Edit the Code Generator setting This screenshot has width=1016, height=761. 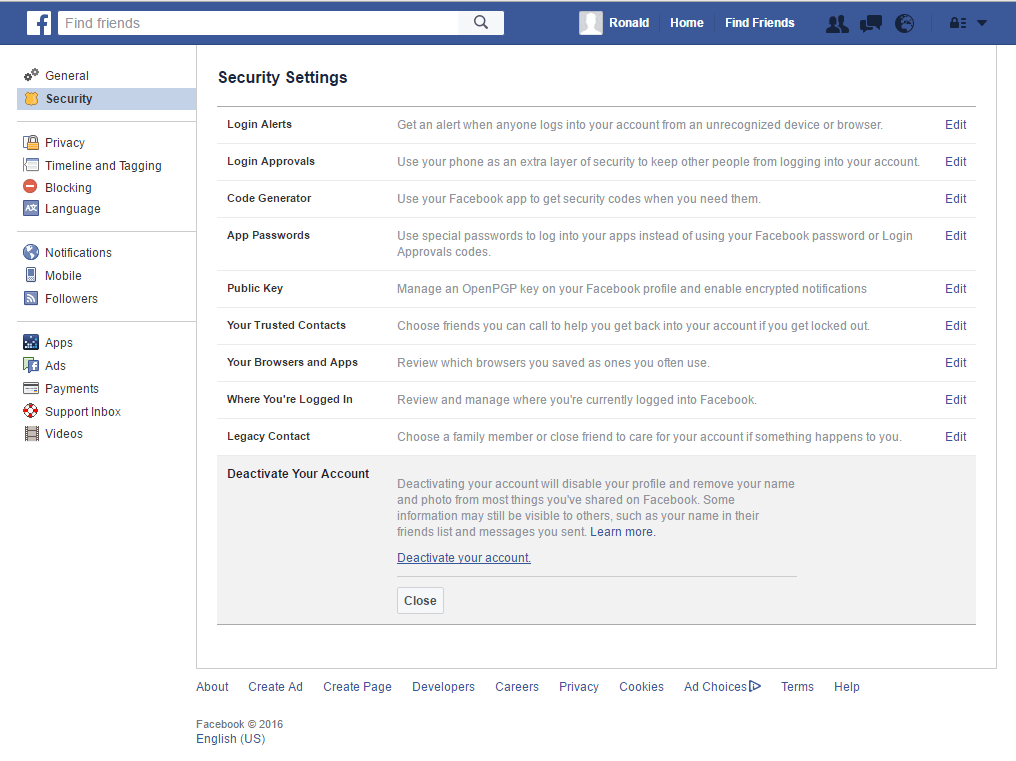955,198
